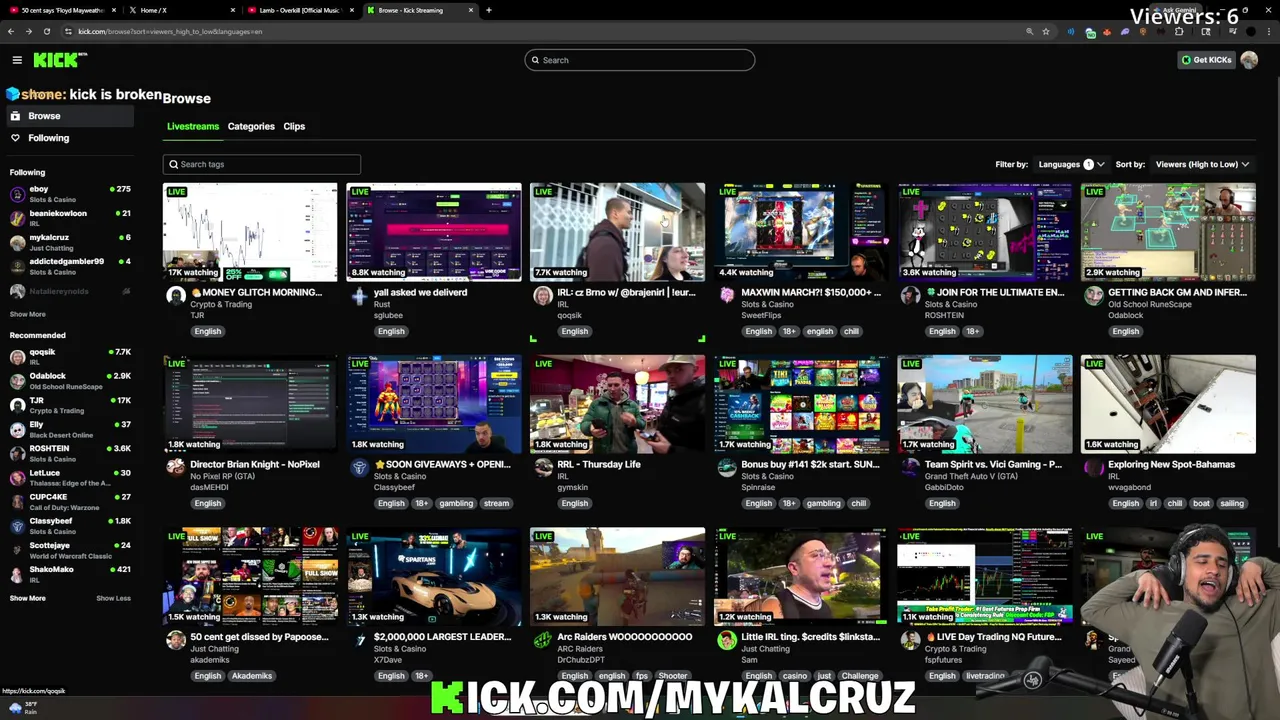Expand the Languages filter dropdown
This screenshot has height=720, width=1280.
click(x=1071, y=164)
